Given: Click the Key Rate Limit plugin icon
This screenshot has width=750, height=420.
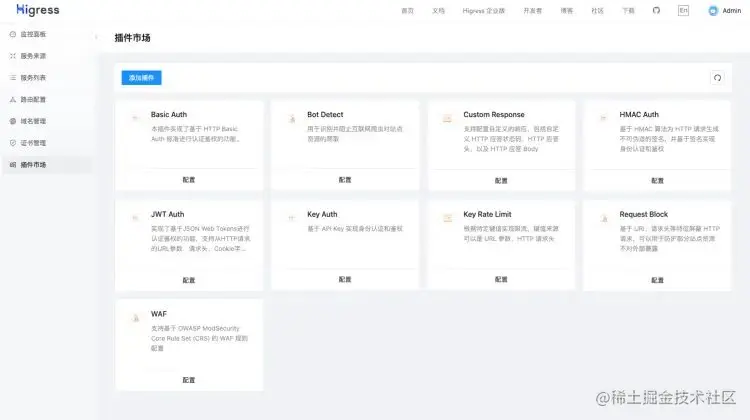Looking at the screenshot, I should point(448,218).
